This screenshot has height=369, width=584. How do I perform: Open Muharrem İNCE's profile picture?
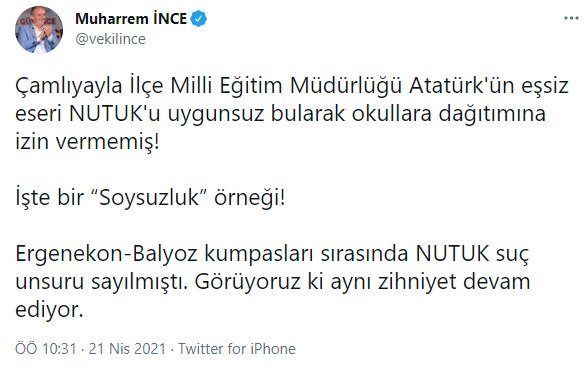pos(39,30)
